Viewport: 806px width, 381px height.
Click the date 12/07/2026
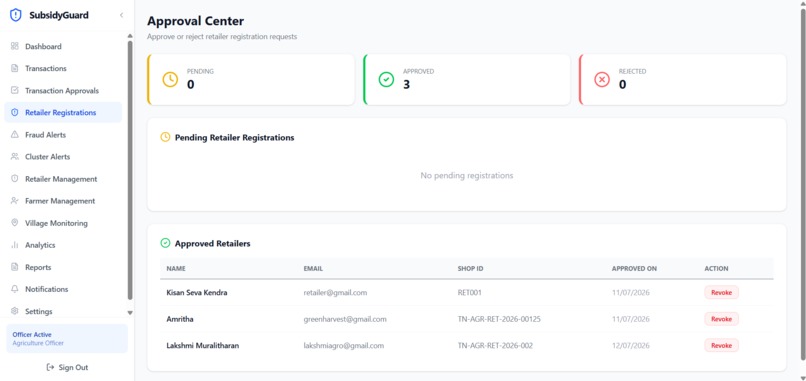pyautogui.click(x=631, y=346)
